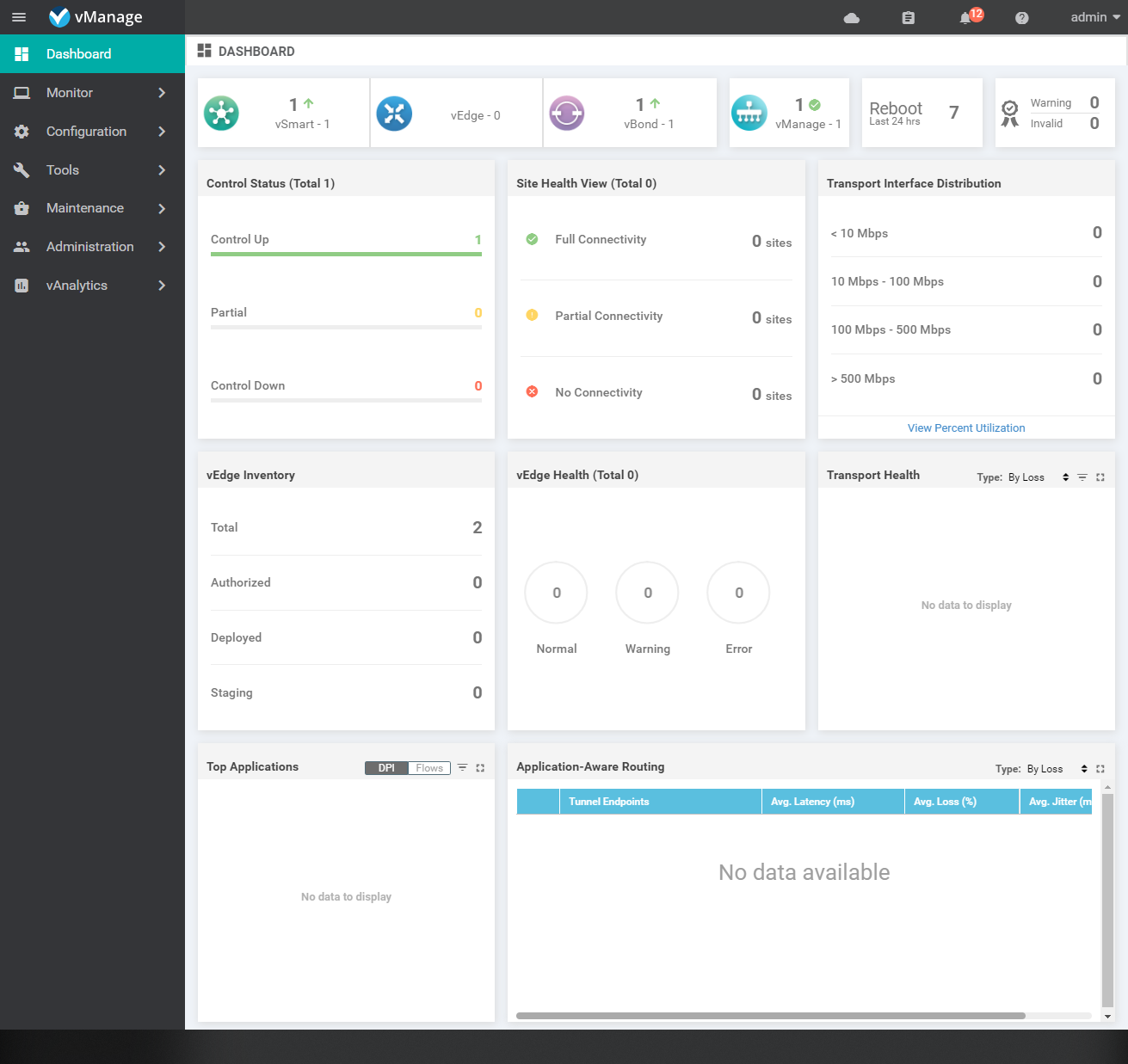Image resolution: width=1128 pixels, height=1064 pixels.
Task: Select Dashboard in the sidebar
Action: click(x=92, y=54)
